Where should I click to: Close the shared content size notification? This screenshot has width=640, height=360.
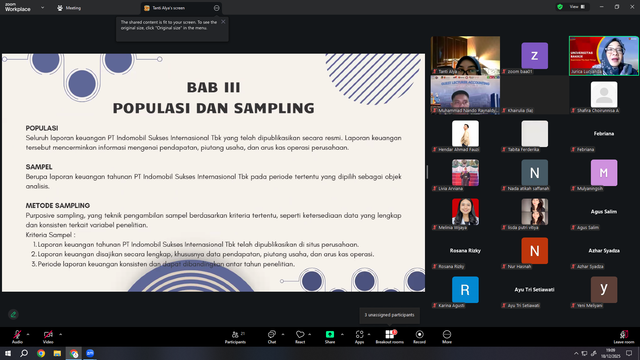[x=223, y=22]
